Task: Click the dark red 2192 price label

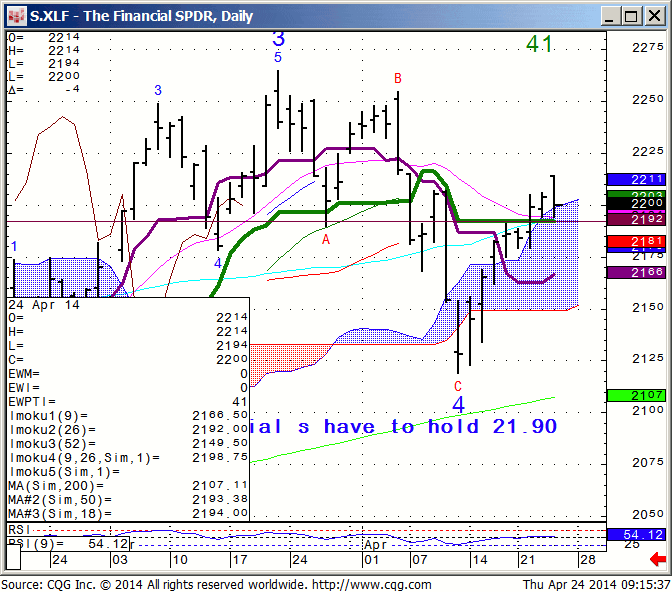Action: pyautogui.click(x=636, y=219)
